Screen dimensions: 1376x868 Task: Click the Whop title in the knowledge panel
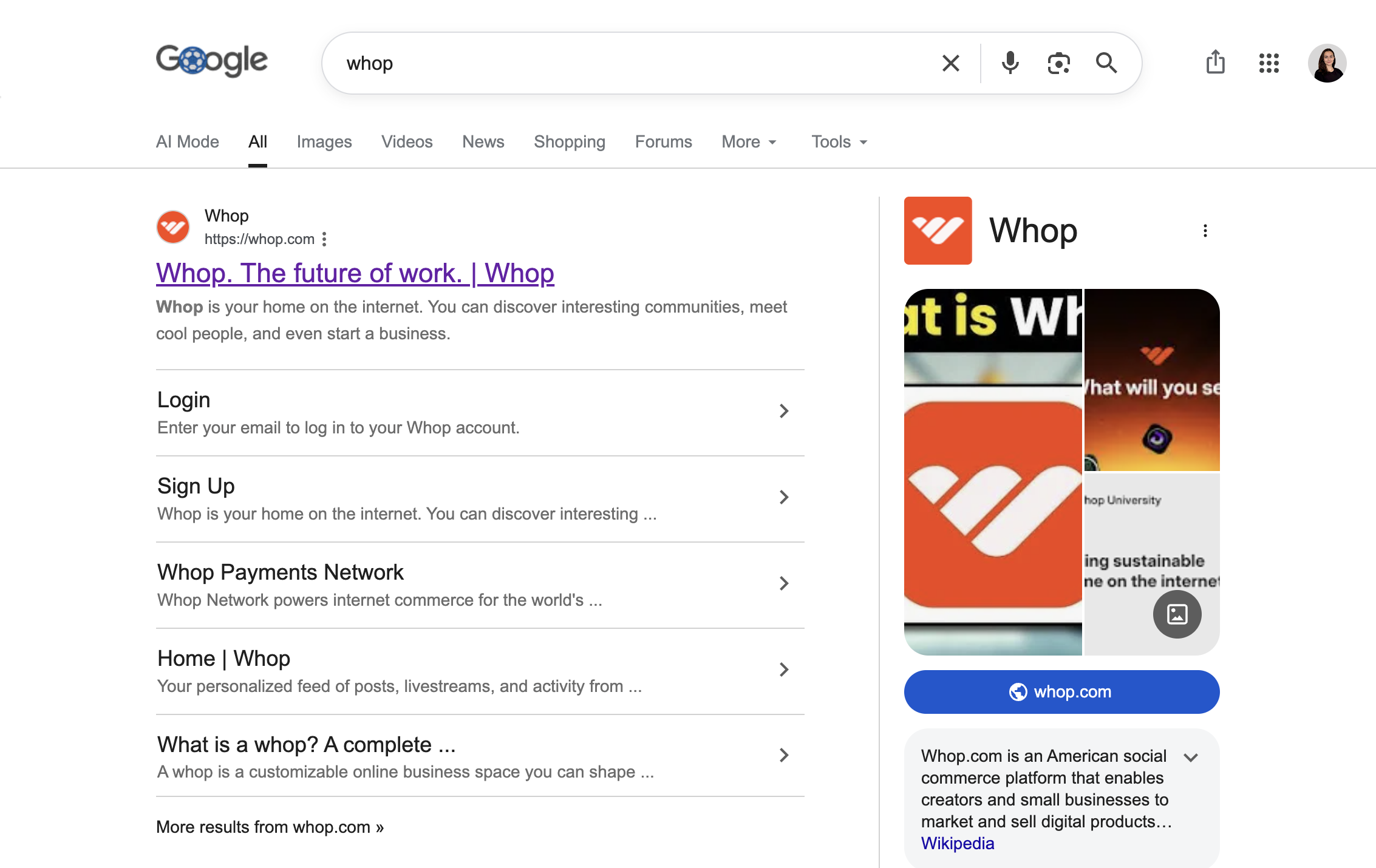point(1034,231)
